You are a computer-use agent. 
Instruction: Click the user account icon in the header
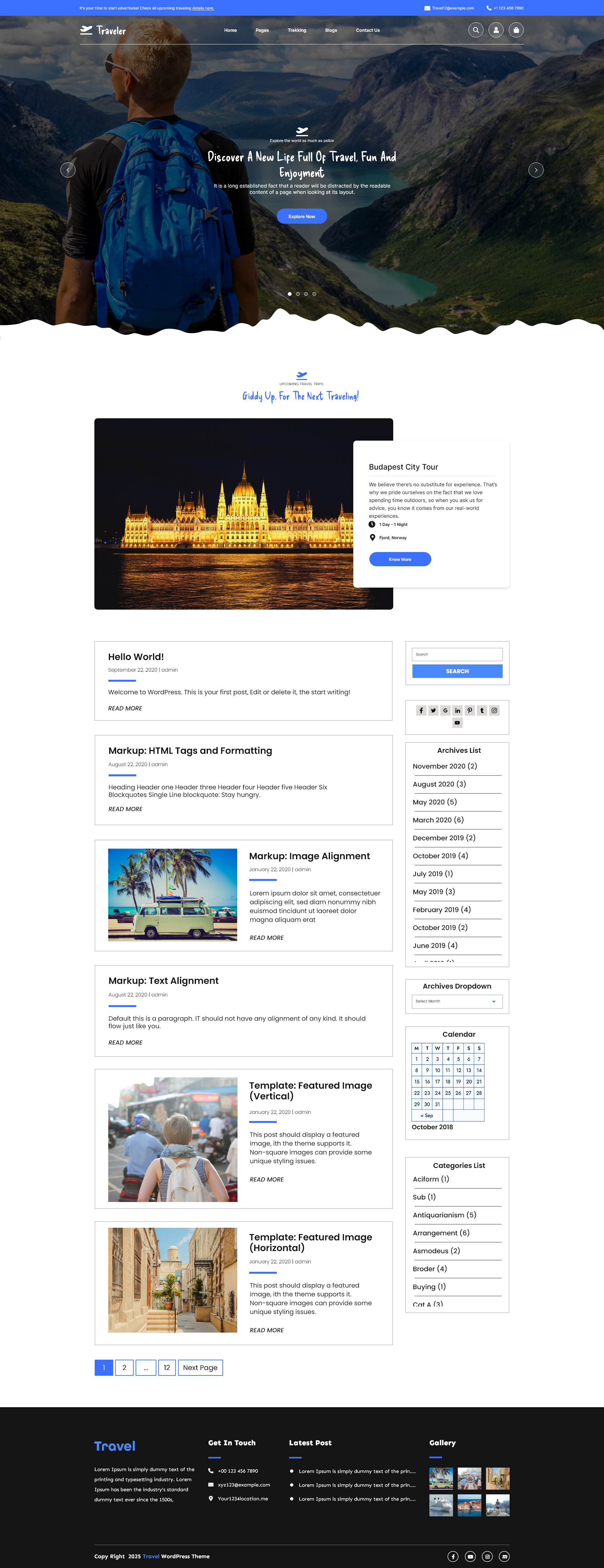click(496, 30)
